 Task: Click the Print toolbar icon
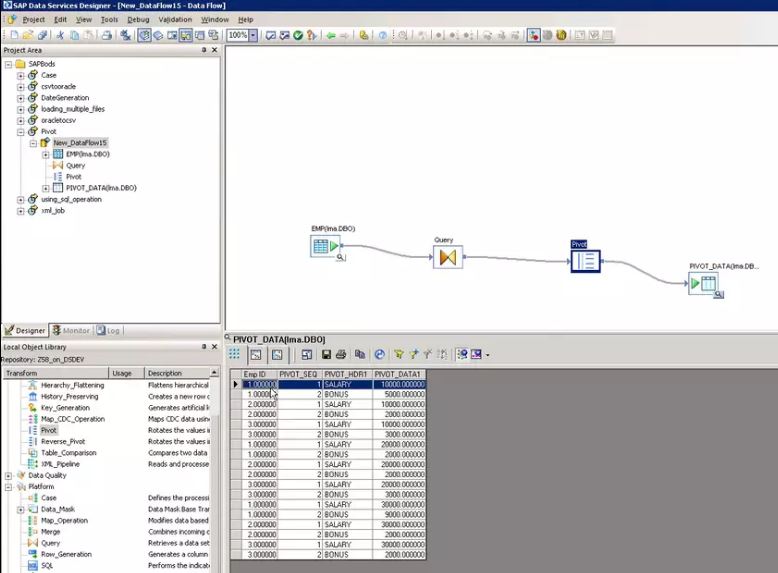(106, 35)
